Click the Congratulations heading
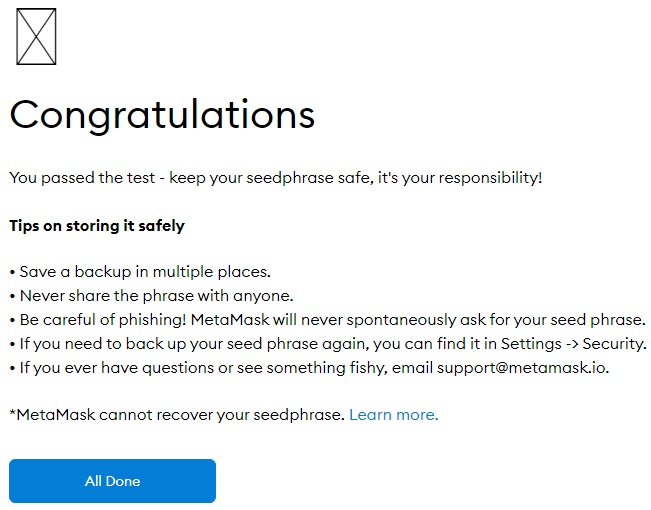This screenshot has width=651, height=510. pyautogui.click(x=162, y=115)
